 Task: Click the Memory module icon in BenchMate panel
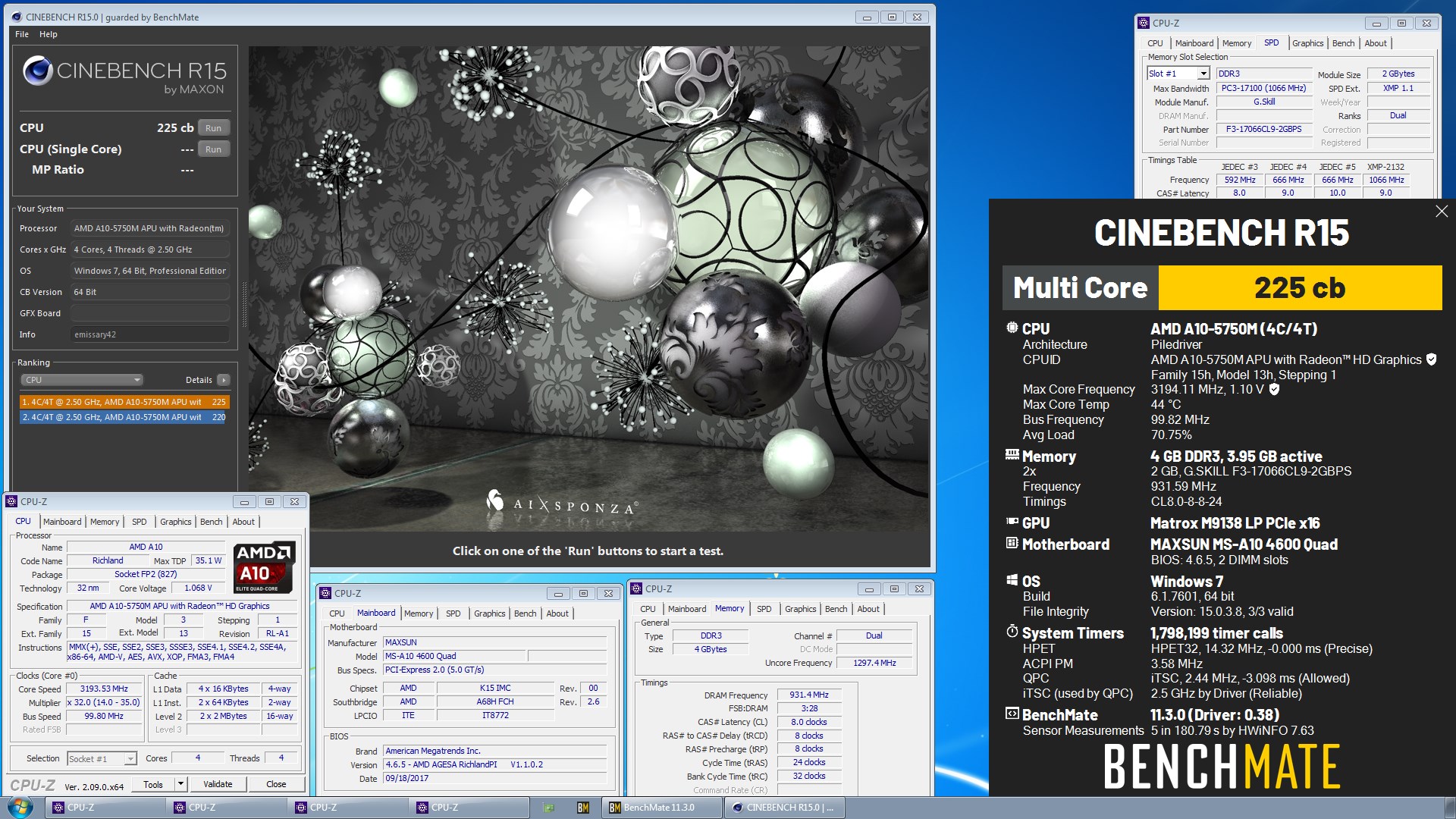point(1012,455)
